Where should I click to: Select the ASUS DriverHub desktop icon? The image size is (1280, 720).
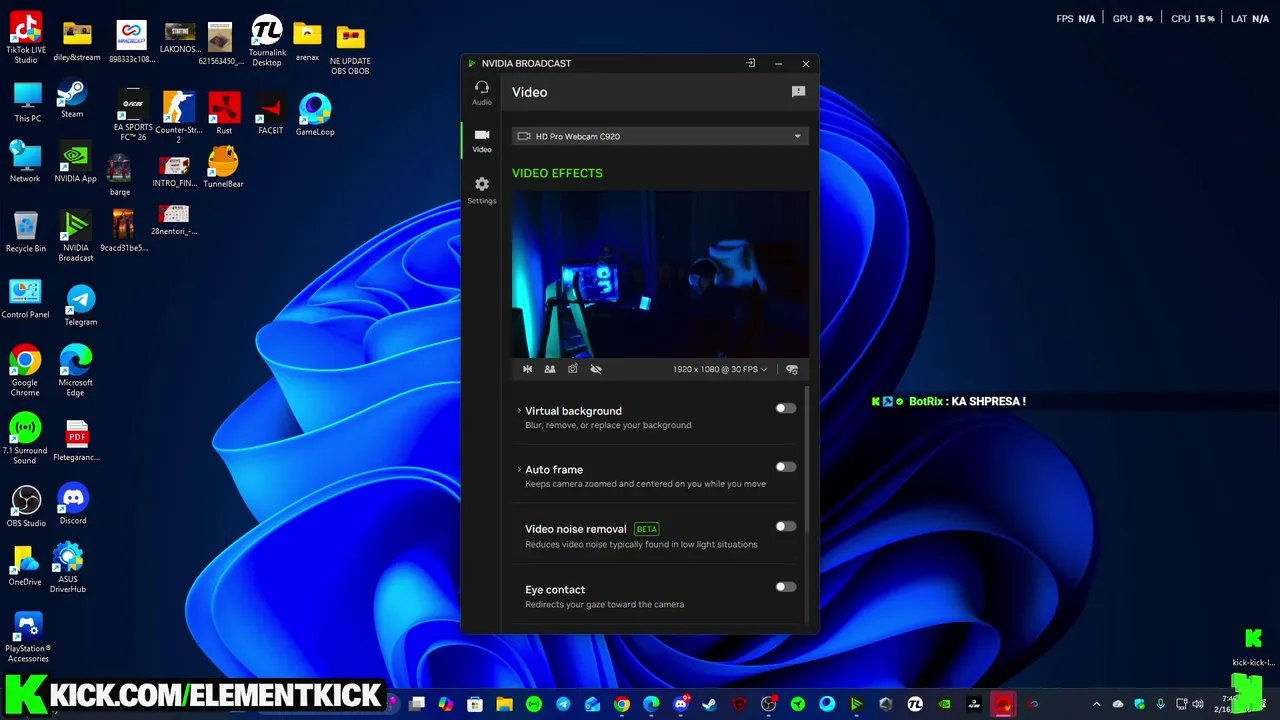pyautogui.click(x=68, y=567)
